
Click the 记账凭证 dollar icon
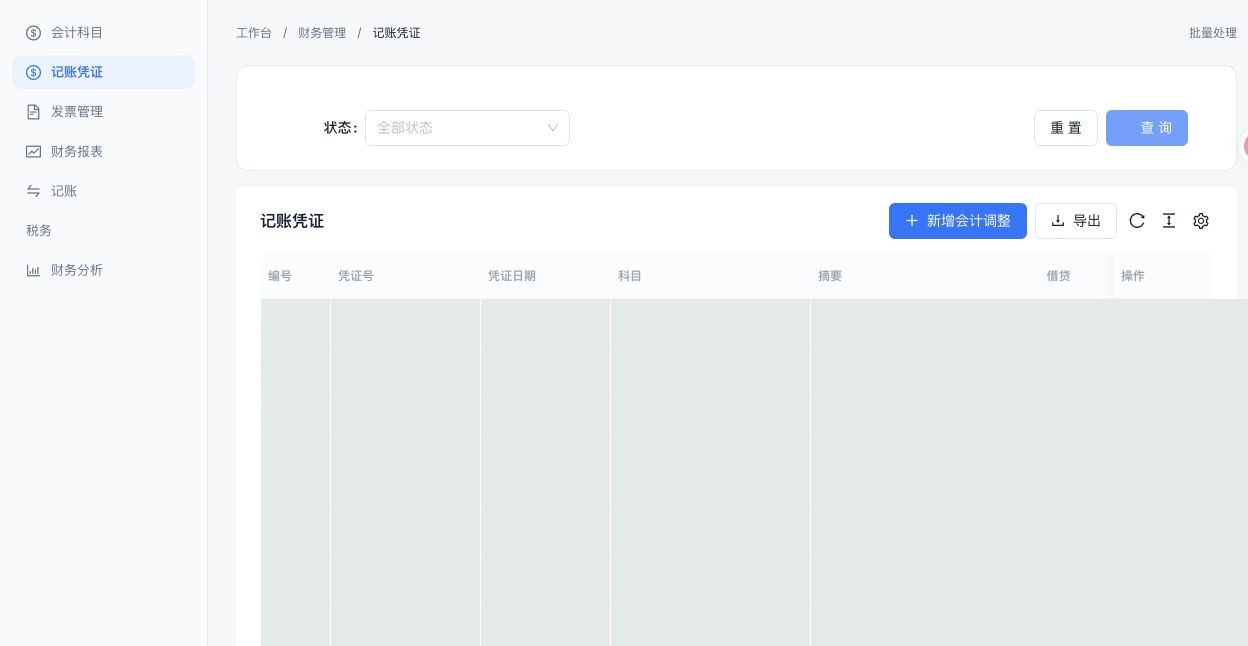coord(33,72)
